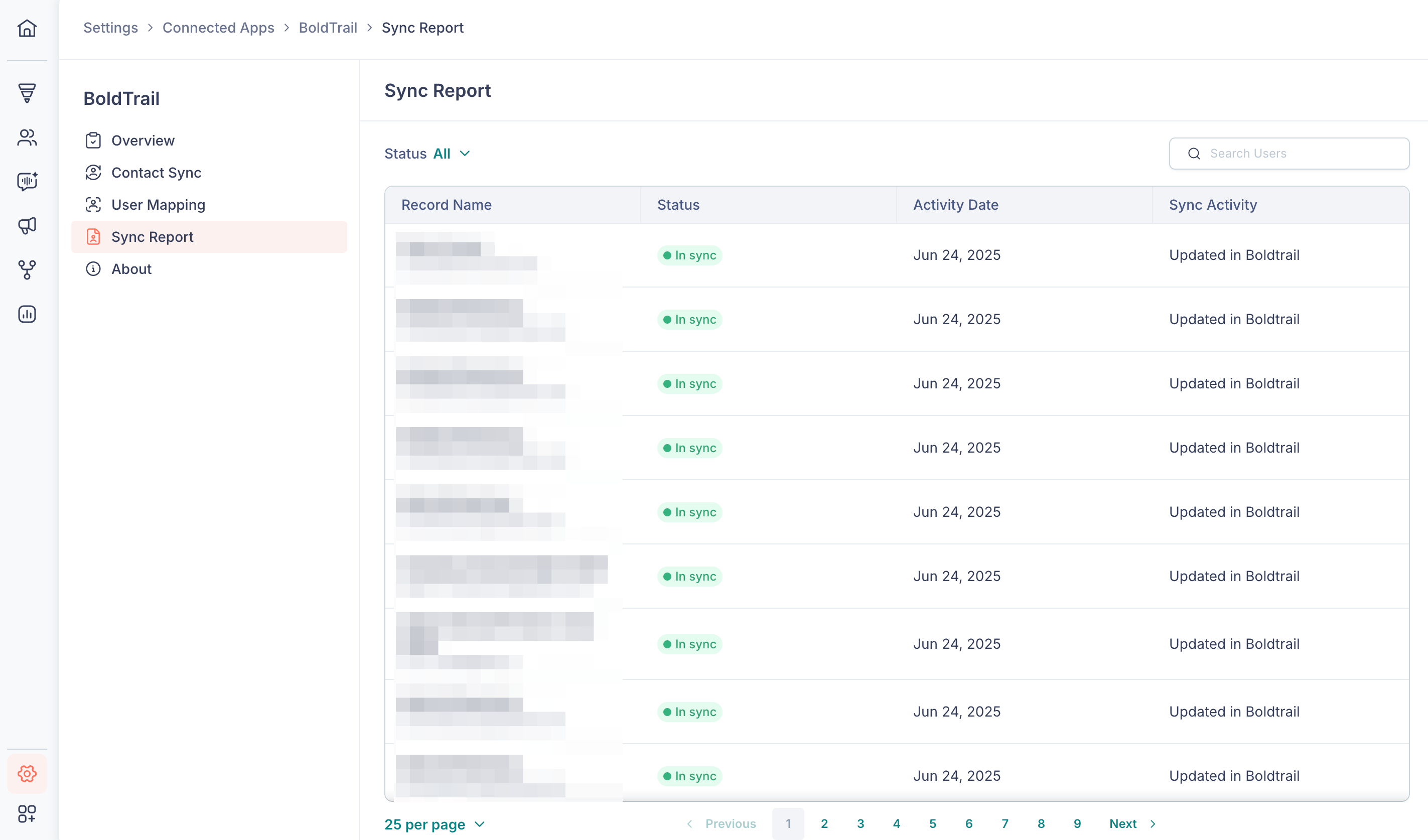Image resolution: width=1428 pixels, height=840 pixels.
Task: Select page 1 in pagination
Action: [x=788, y=823]
